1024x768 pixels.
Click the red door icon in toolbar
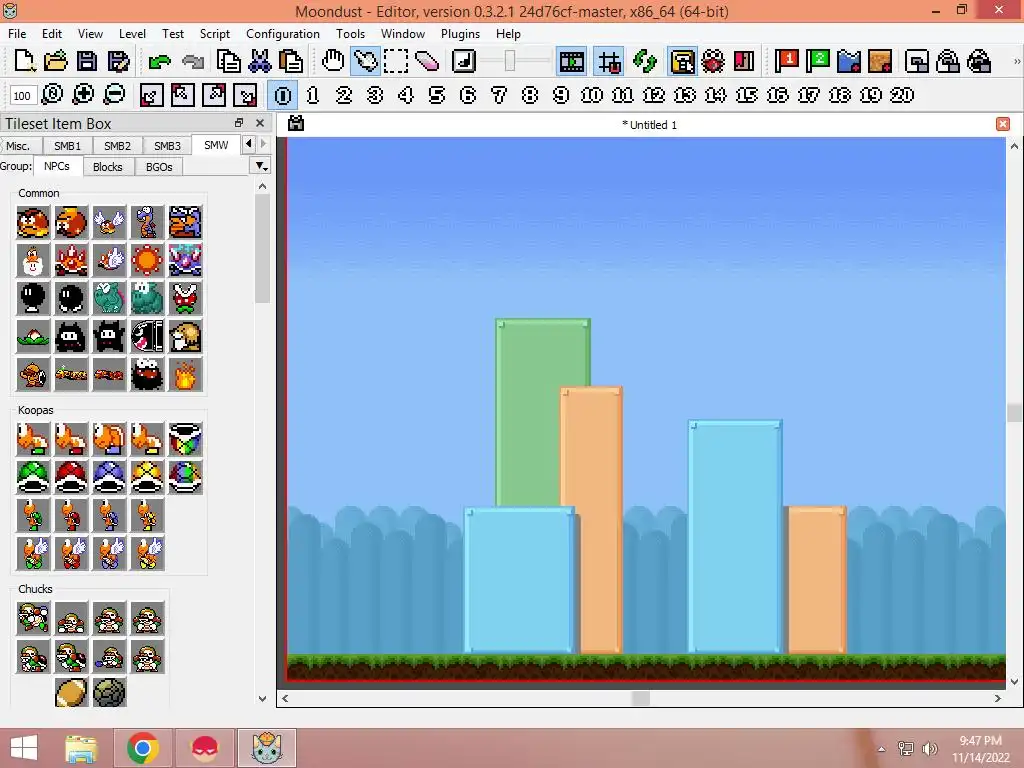744,61
